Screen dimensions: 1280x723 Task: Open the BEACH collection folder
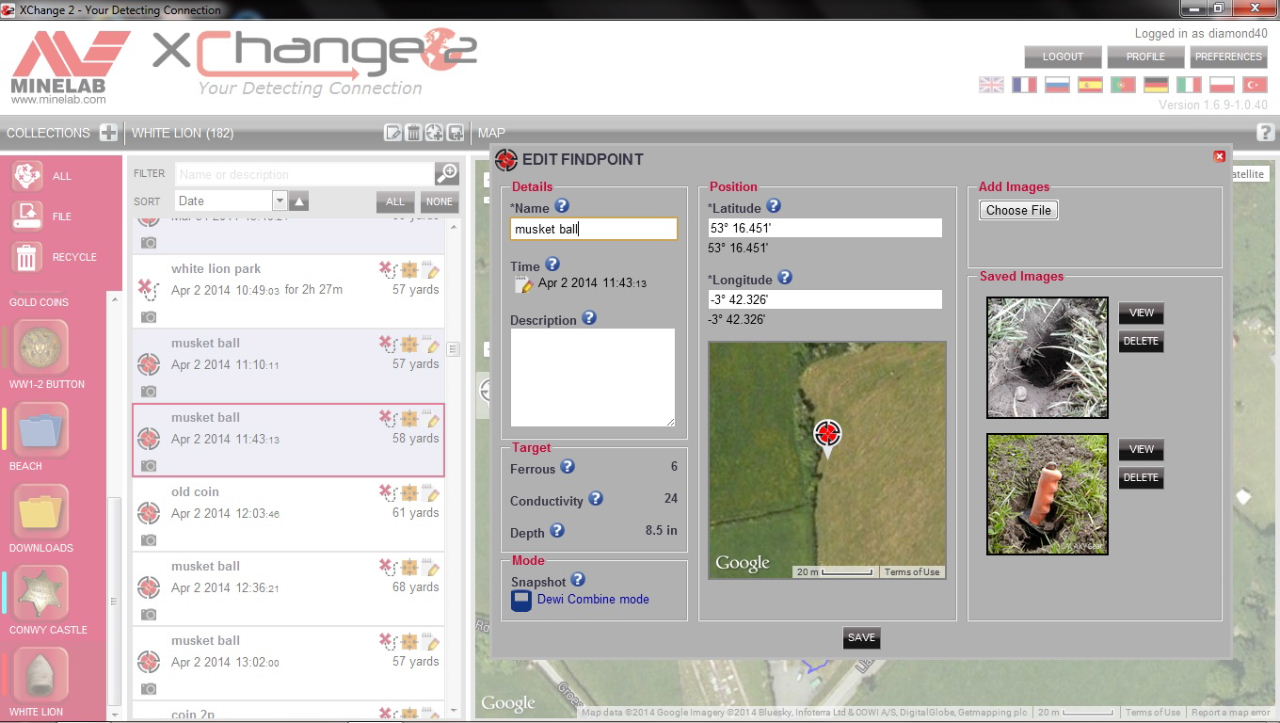(41, 429)
